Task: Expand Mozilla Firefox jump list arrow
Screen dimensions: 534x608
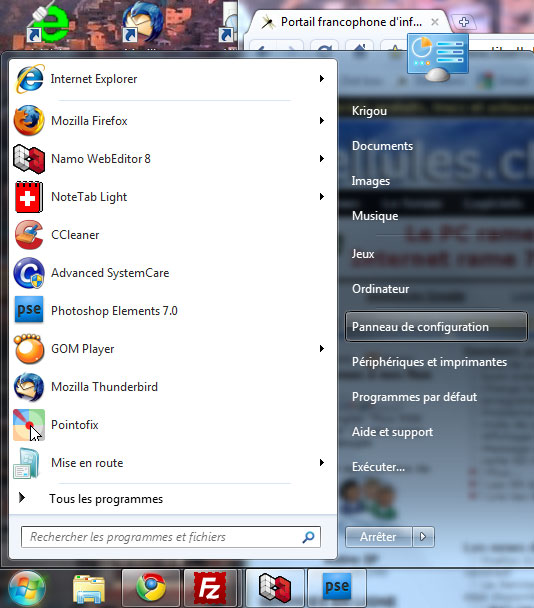Action: 321,121
